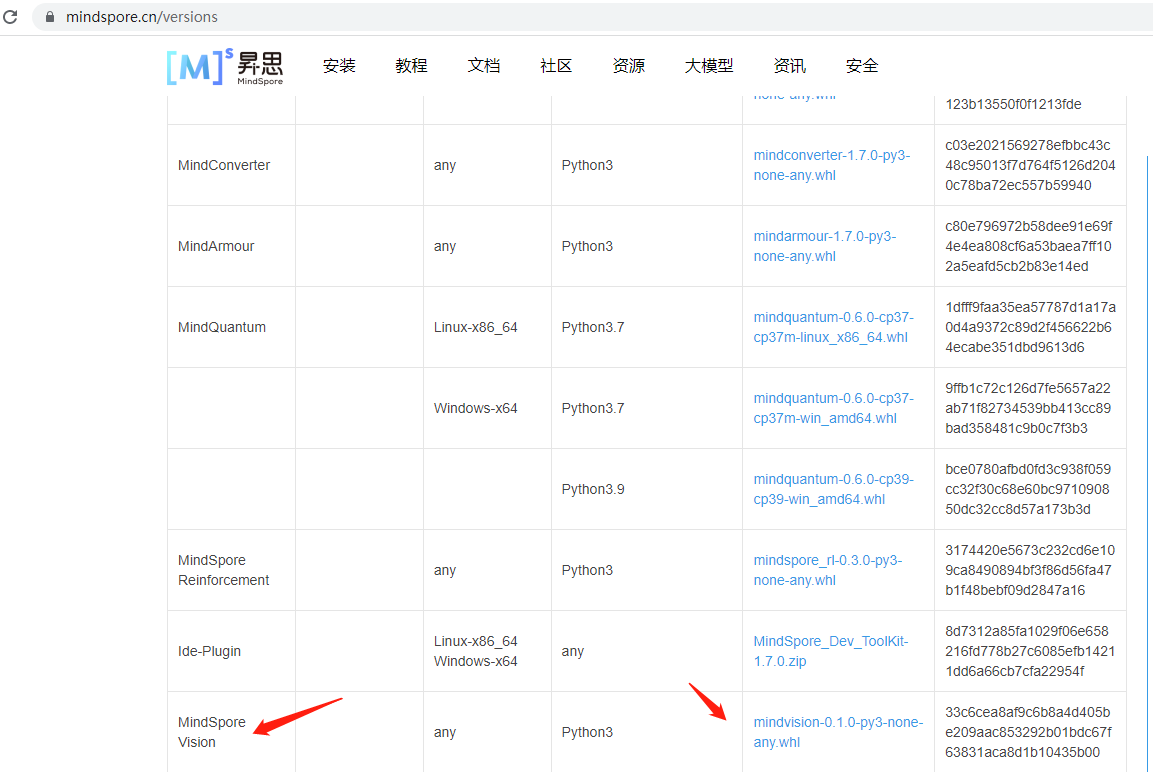Click Python3 in the MindSpore Vision row
The width and height of the screenshot is (1153, 772).
[x=587, y=732]
